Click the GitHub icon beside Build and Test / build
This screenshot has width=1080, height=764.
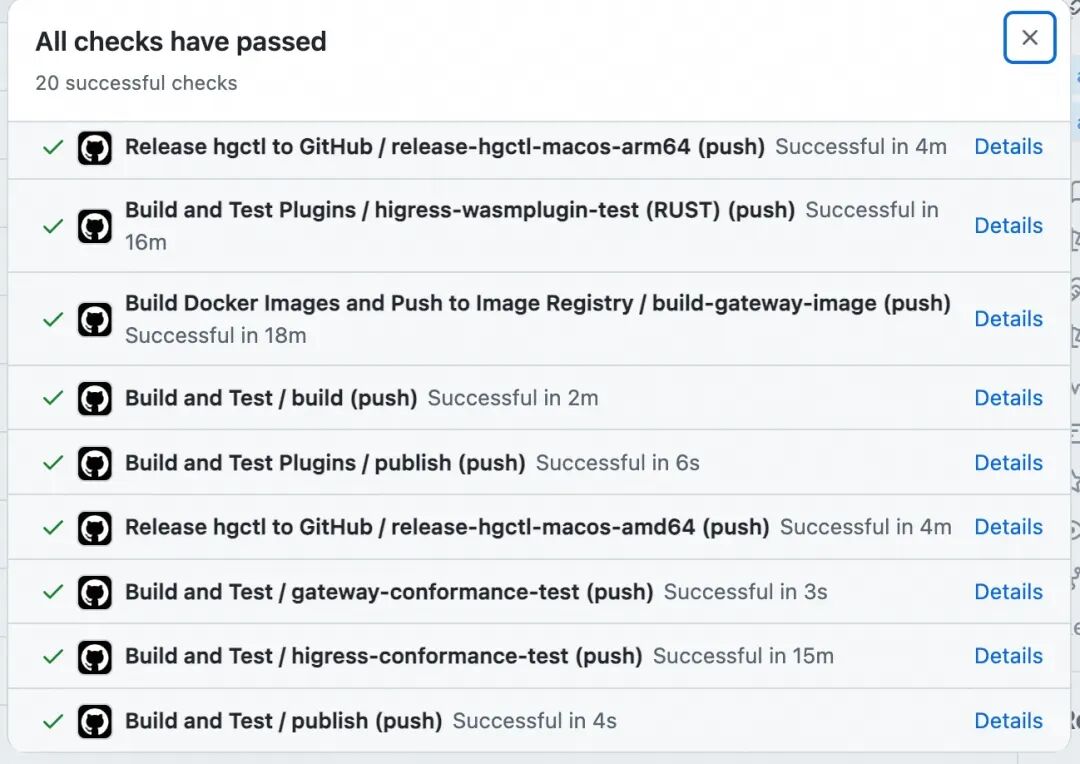point(95,397)
